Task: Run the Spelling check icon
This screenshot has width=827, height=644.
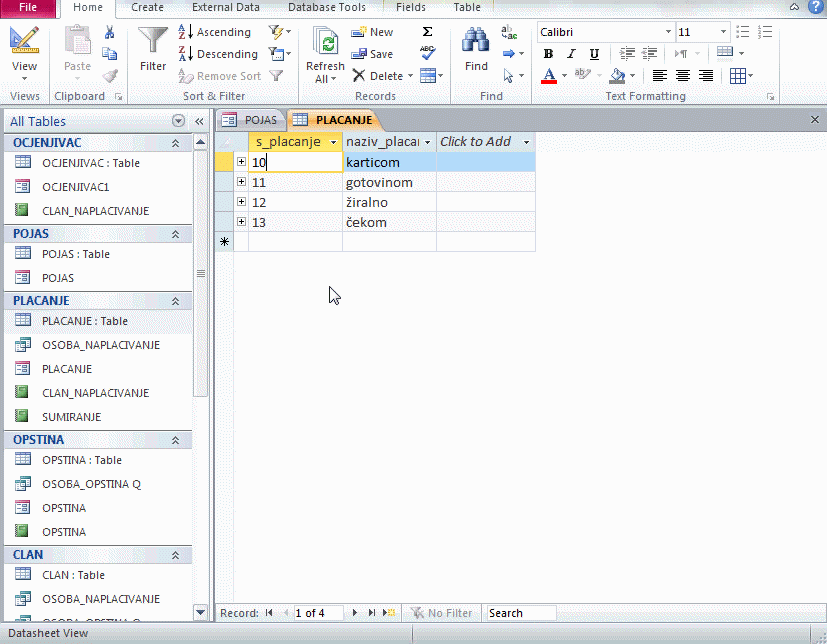Action: [x=428, y=53]
